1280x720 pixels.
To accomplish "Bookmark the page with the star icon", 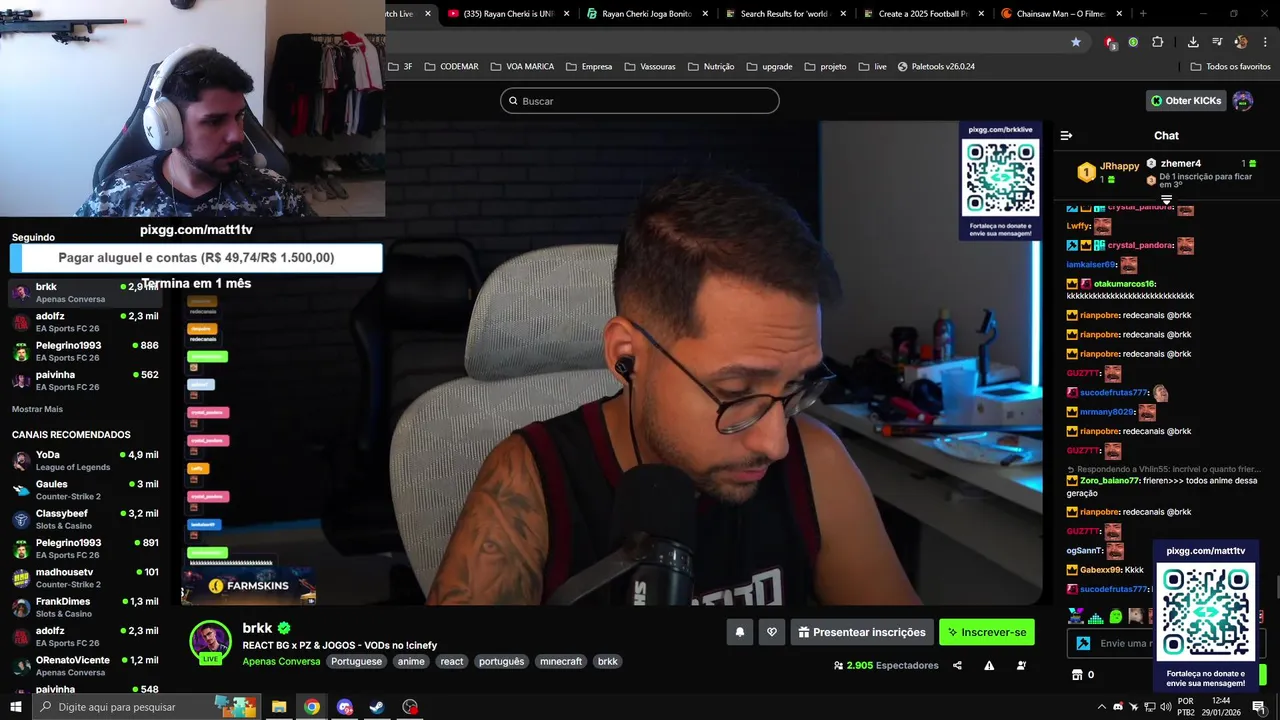I will pyautogui.click(x=1076, y=42).
